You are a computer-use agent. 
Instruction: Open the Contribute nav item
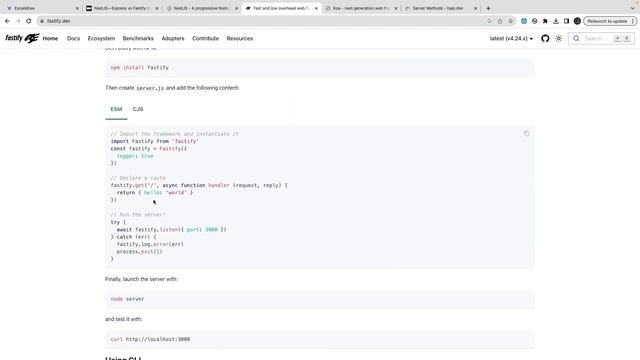coord(205,38)
